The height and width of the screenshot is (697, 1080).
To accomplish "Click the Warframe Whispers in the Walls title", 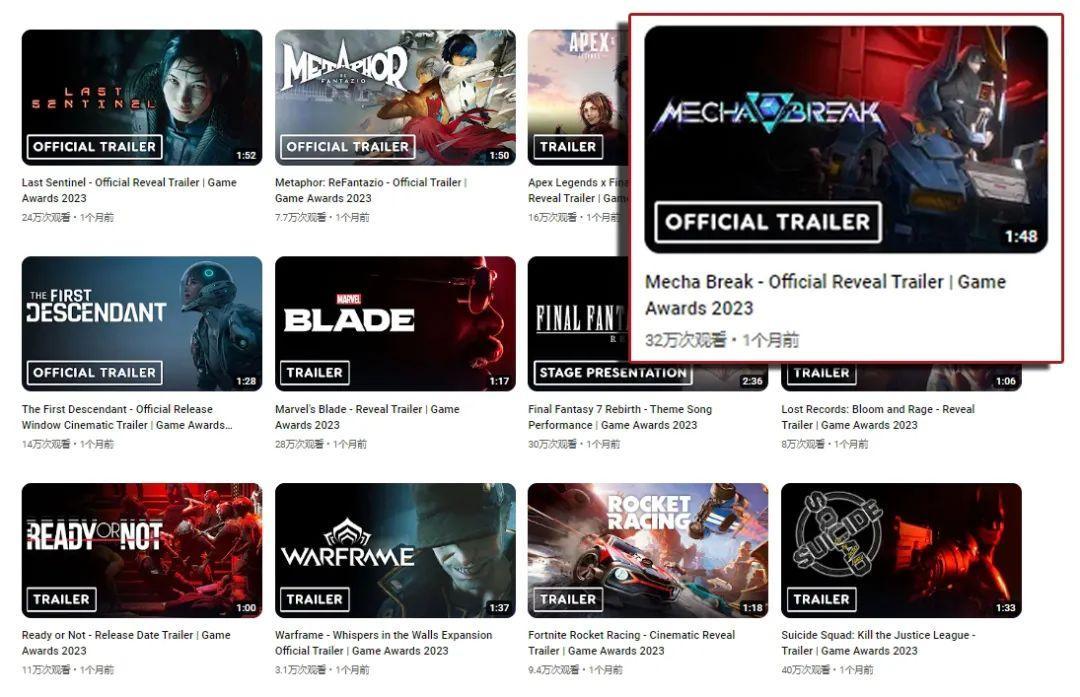I will coord(384,643).
